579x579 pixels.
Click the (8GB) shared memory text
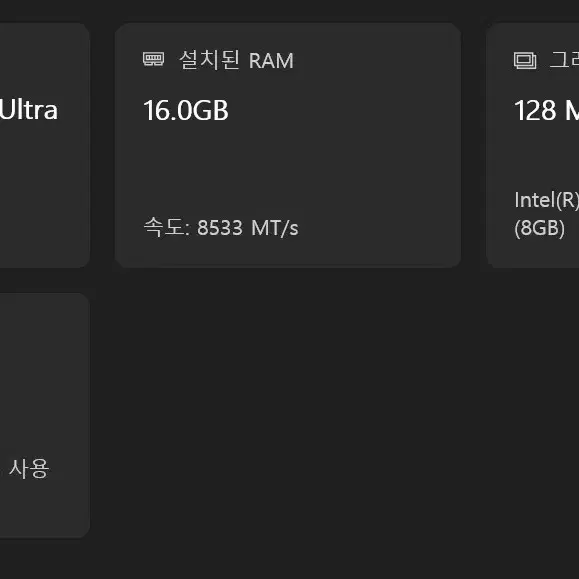point(539,228)
